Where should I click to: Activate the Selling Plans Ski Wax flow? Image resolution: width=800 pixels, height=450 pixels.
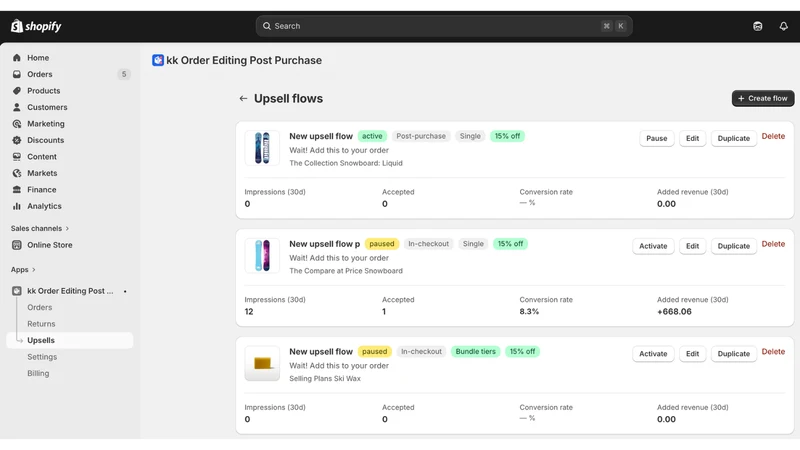(653, 354)
